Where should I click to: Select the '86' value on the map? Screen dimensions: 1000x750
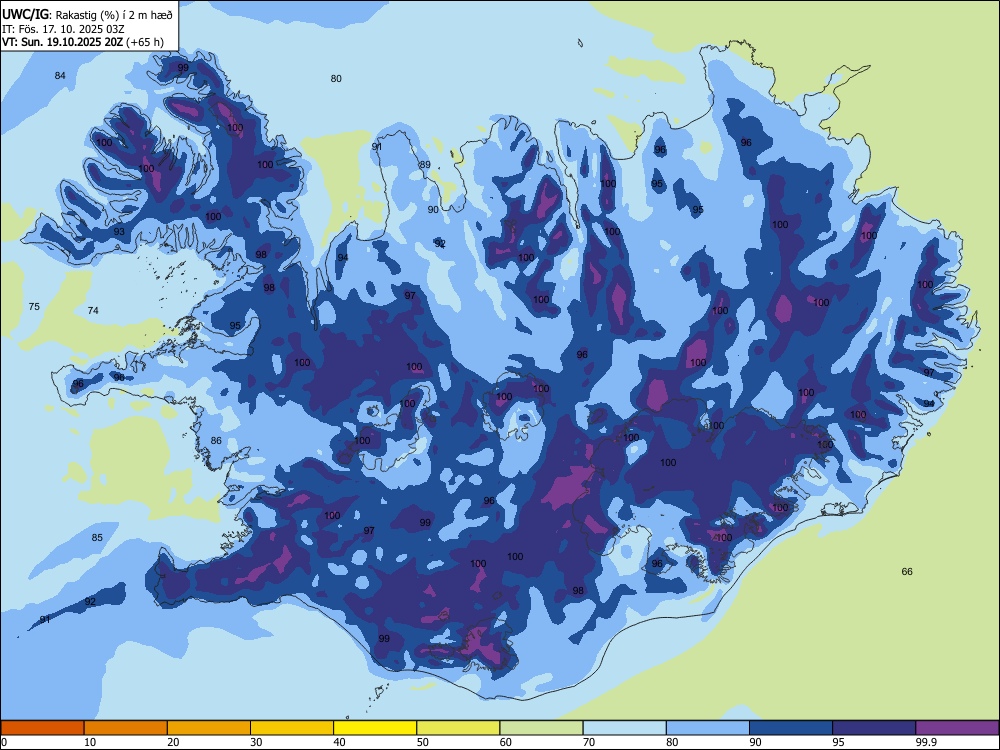[216, 440]
